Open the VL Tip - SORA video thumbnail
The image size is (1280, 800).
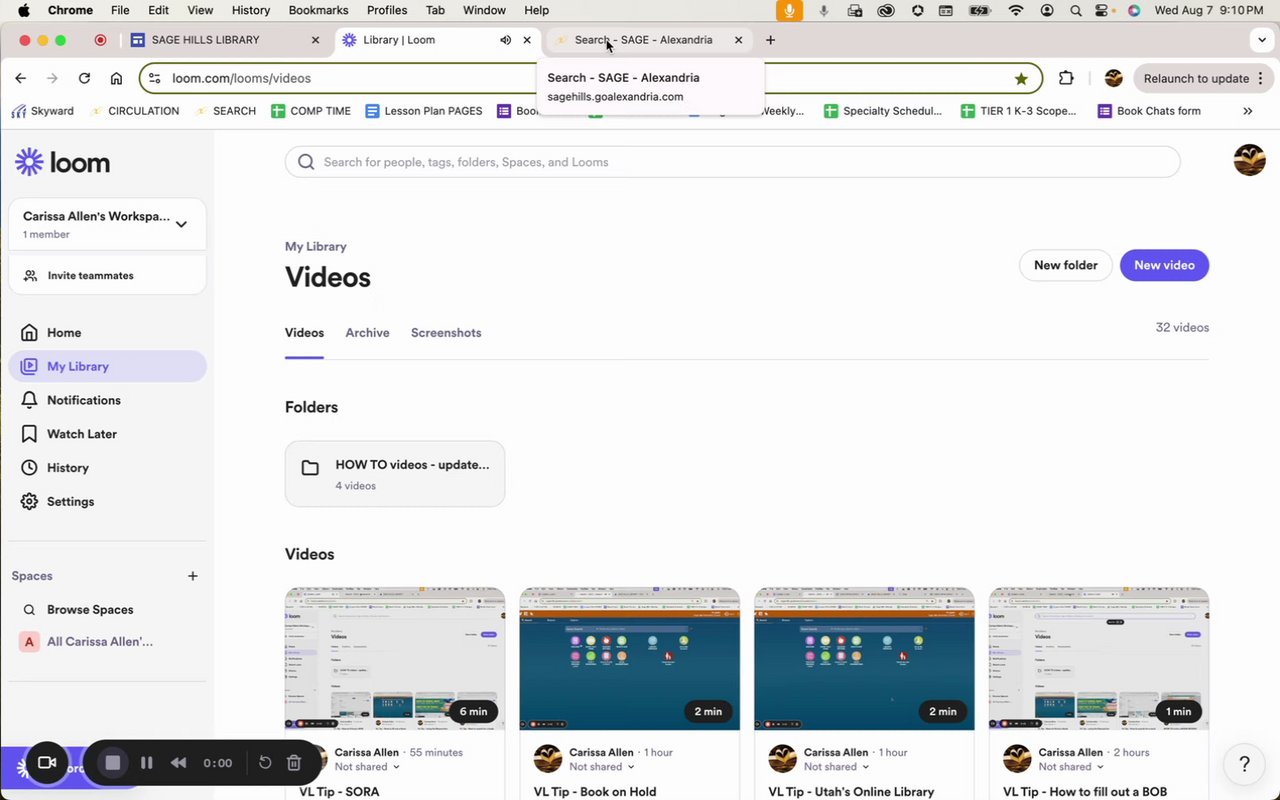(395, 659)
